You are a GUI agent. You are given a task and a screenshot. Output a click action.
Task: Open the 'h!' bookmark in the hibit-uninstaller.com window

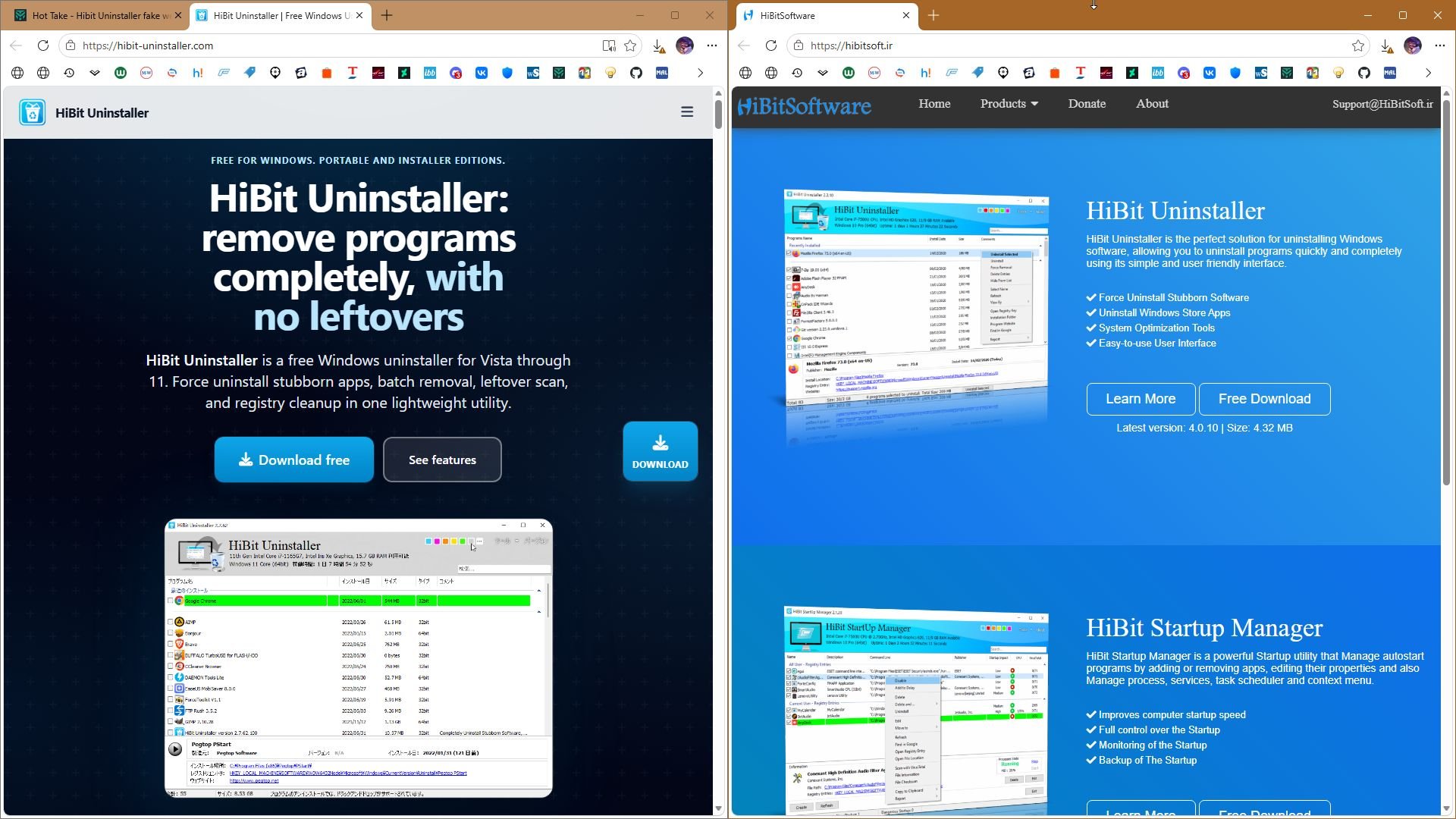(198, 73)
